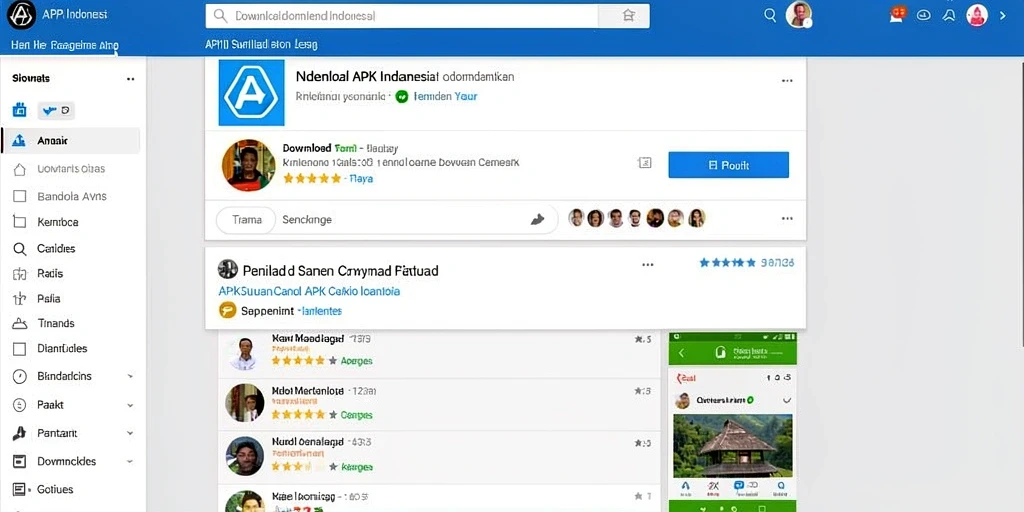Viewport: 1024px width, 512px height.
Task: Open the circular A logo in header
Action: pos(22,15)
